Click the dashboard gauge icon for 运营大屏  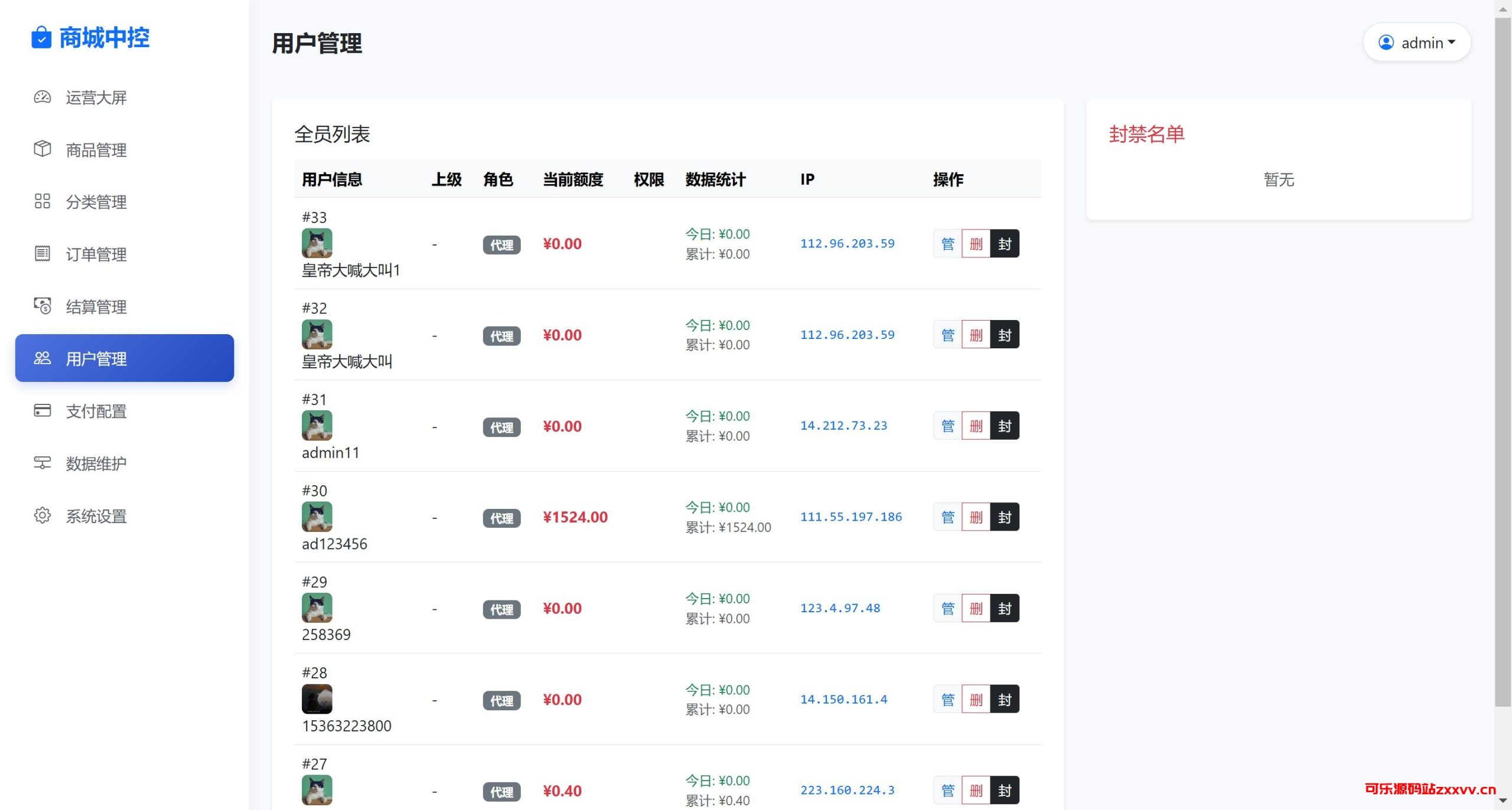(42, 97)
